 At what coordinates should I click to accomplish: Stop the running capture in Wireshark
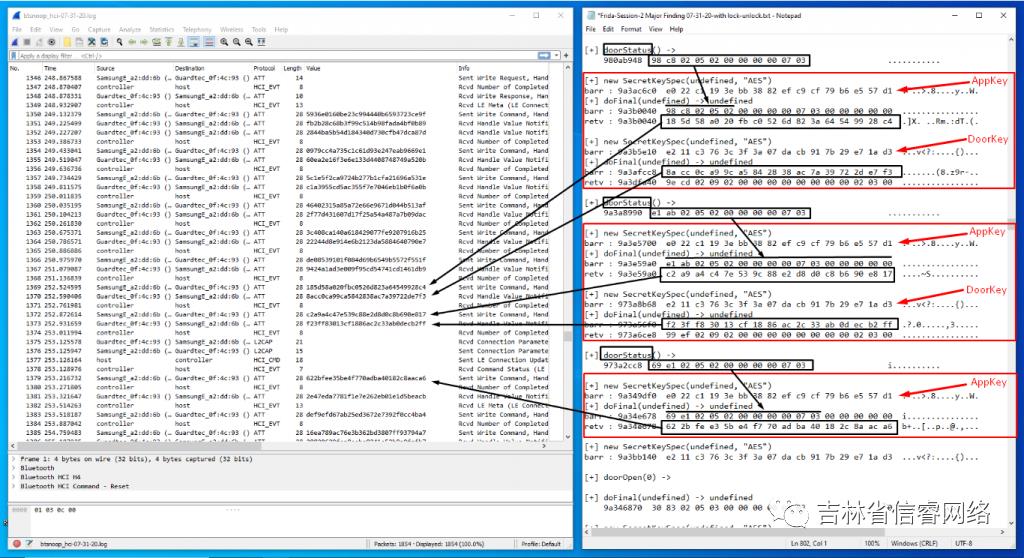(x=27, y=42)
